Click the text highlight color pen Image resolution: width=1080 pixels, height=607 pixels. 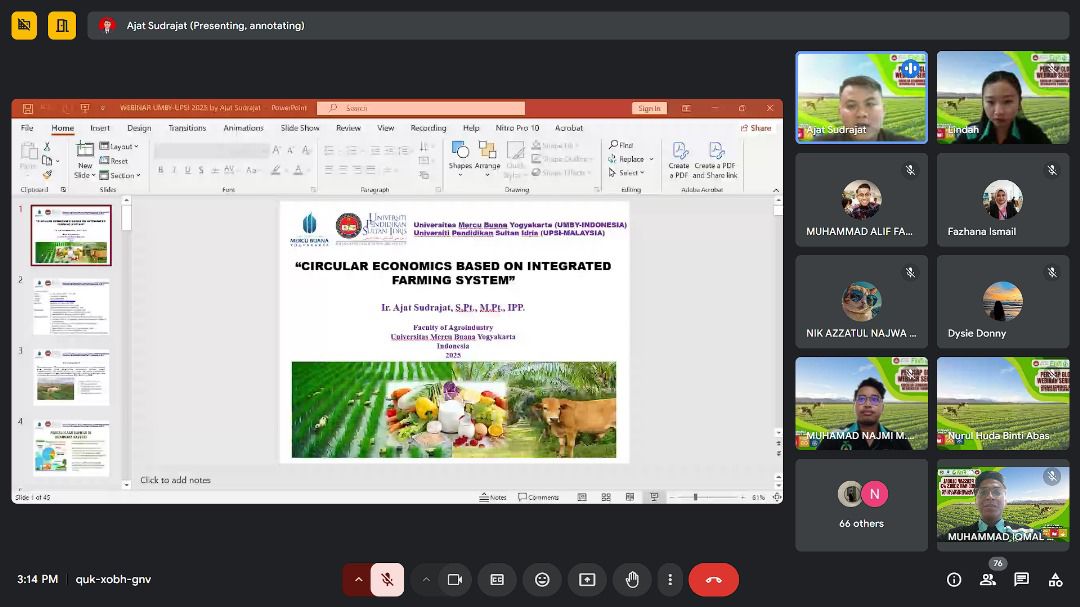pyautogui.click(x=276, y=170)
